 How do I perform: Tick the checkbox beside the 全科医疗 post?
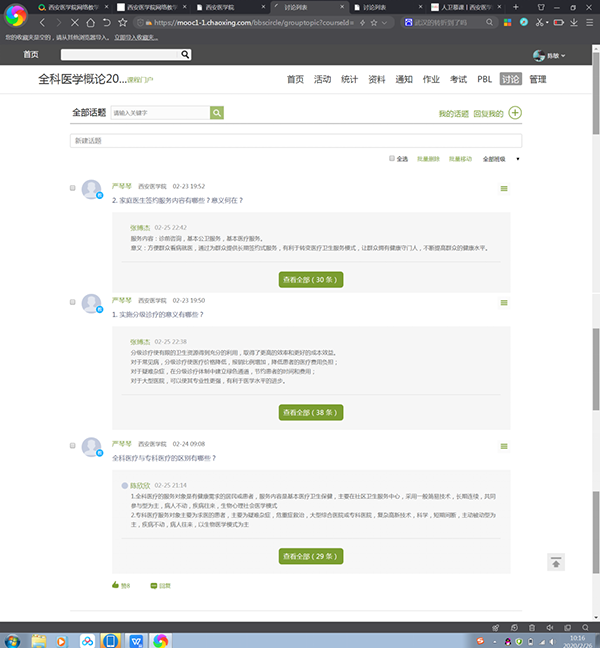point(73,444)
